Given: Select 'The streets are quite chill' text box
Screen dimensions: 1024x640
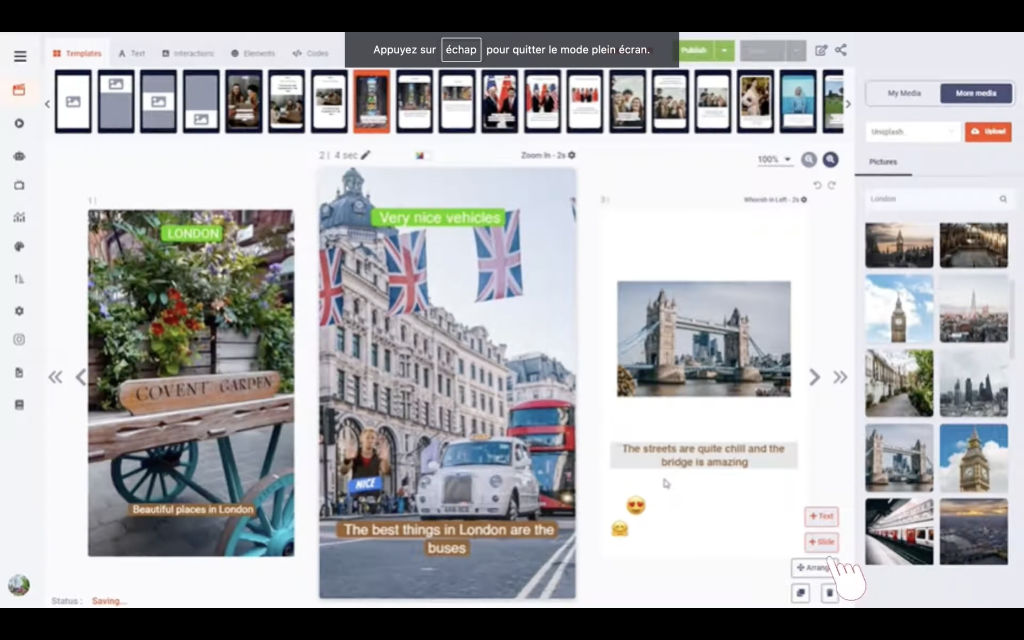Looking at the screenshot, I should [x=703, y=455].
